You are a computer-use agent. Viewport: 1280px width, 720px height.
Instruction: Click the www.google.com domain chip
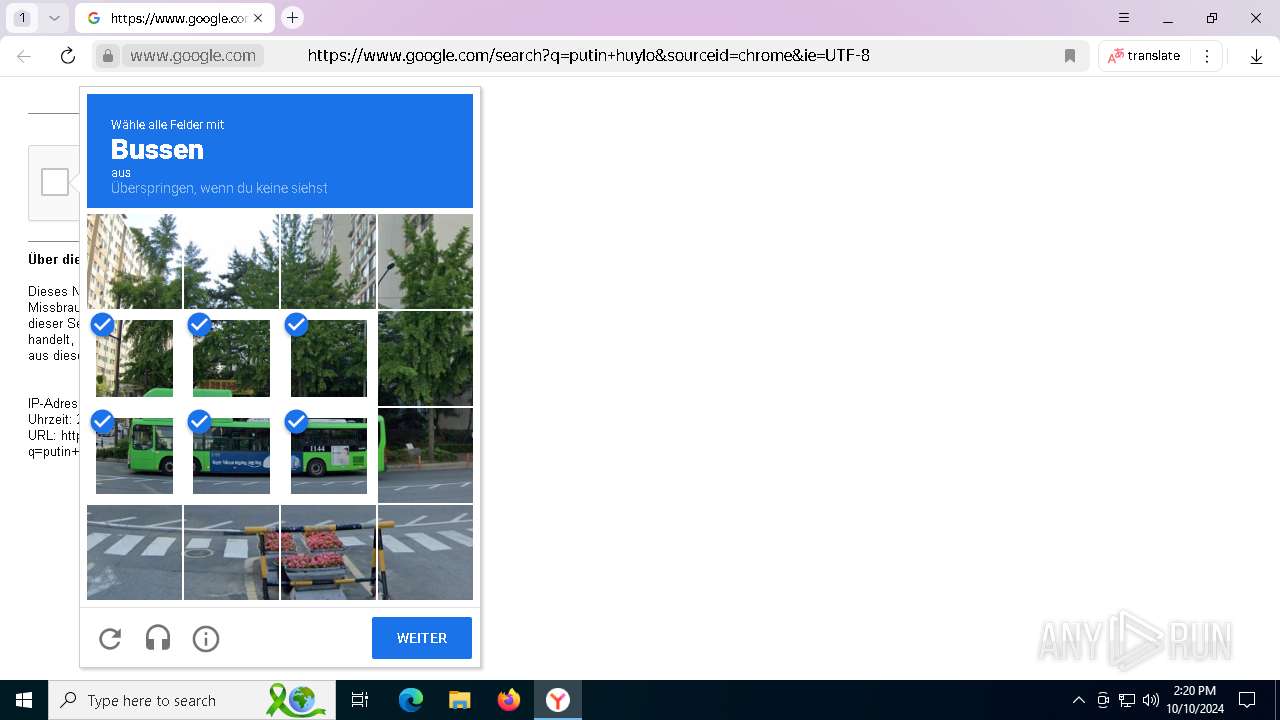(x=193, y=56)
